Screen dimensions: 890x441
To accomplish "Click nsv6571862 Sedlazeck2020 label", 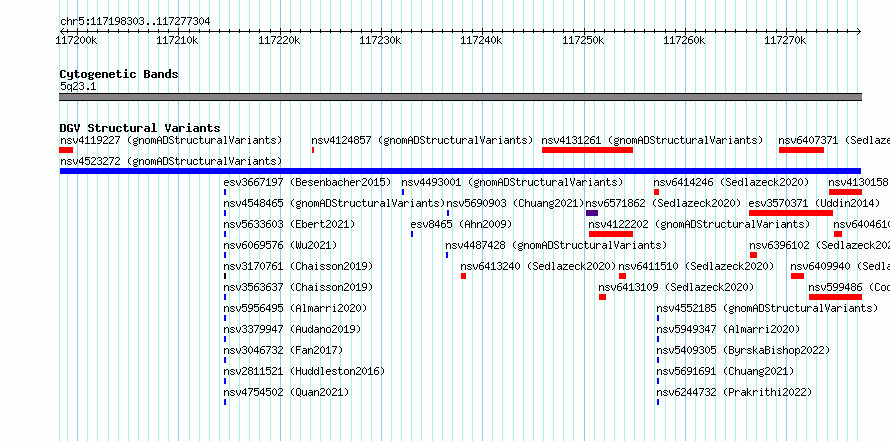I will 664,203.
